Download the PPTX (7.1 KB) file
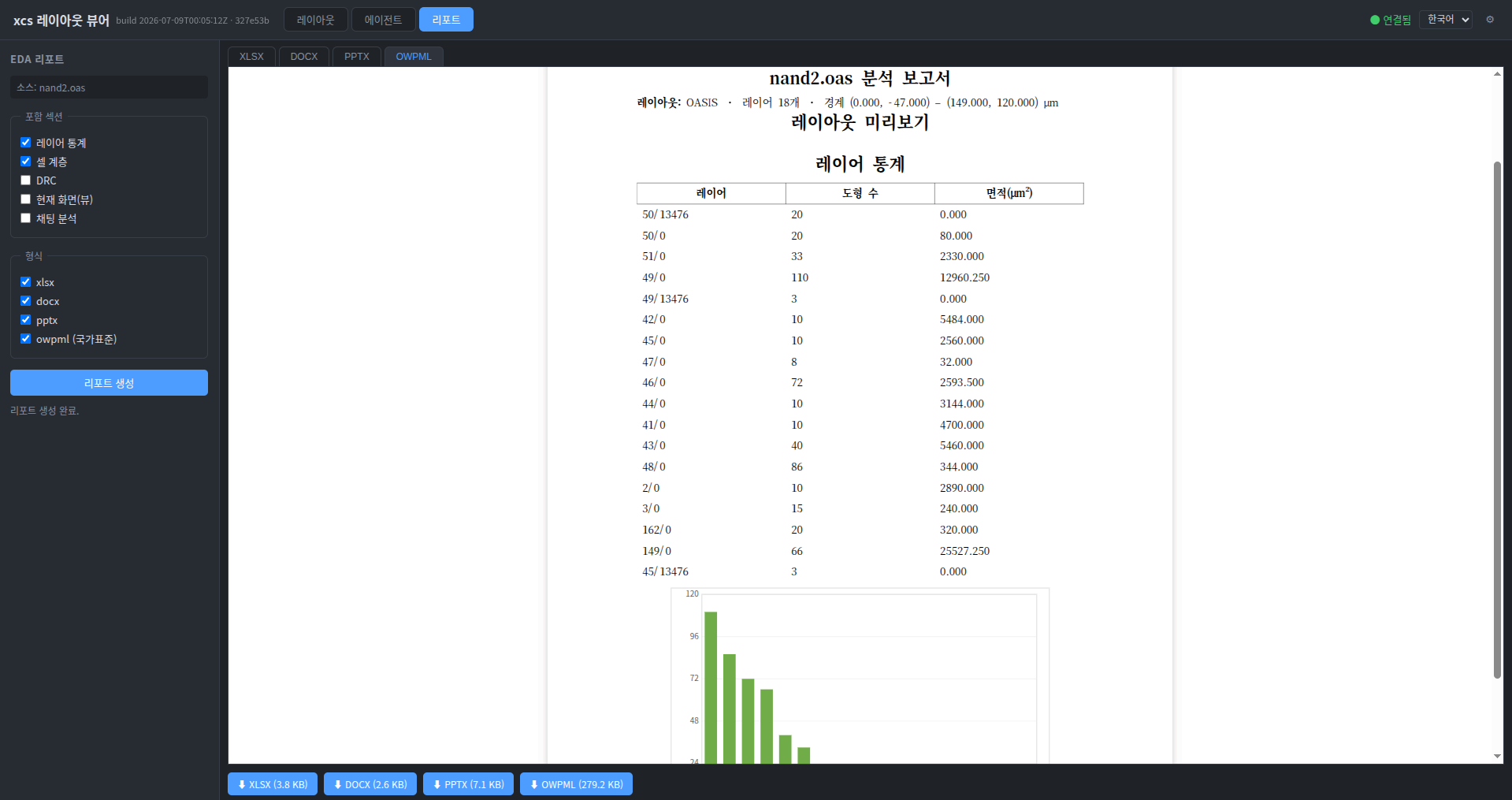 coord(468,784)
